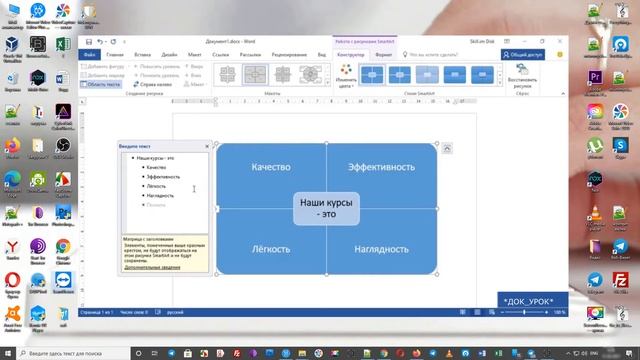
Task: Apply the first SmartArt style swatch
Action: (x=372, y=75)
